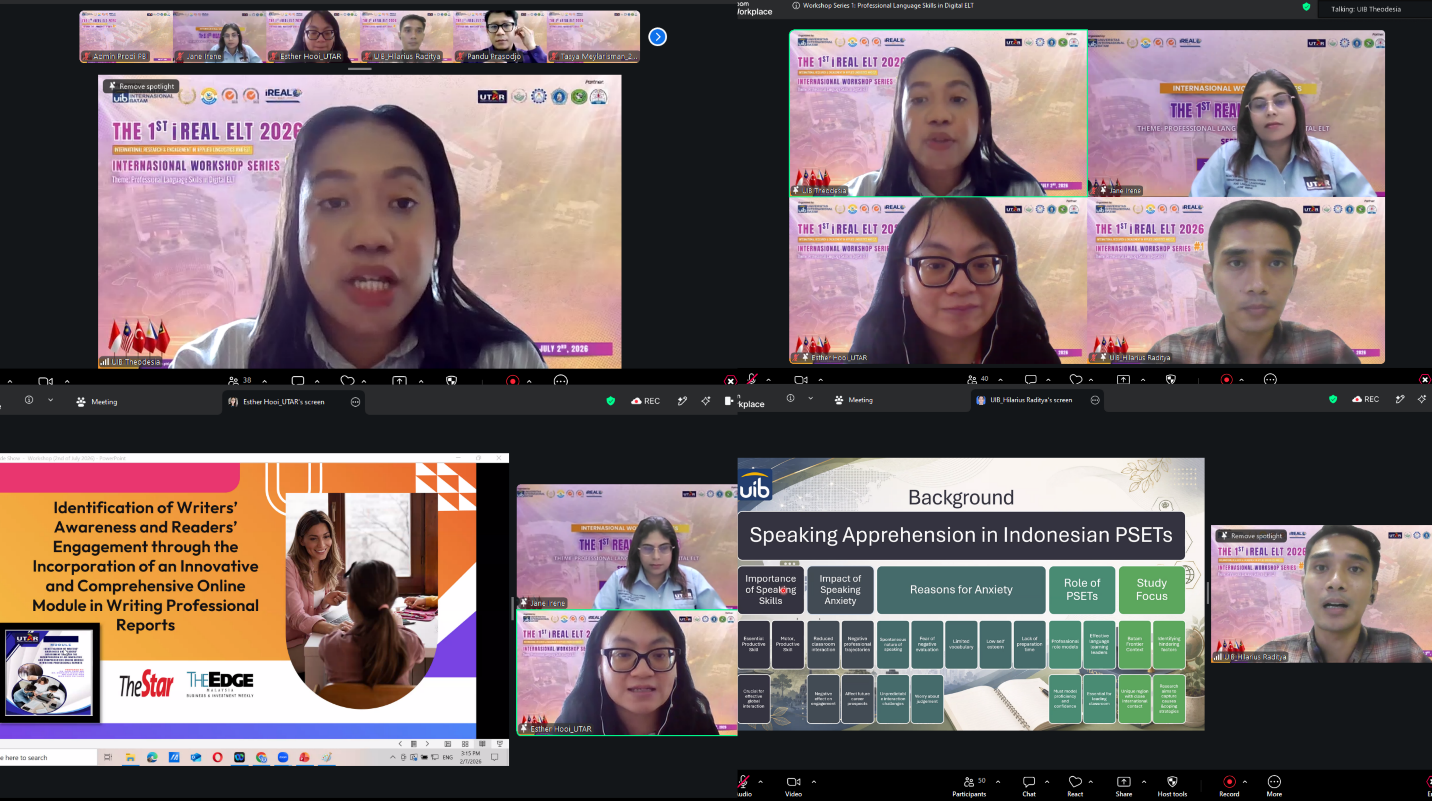Toggle the labeled Record button
The height and width of the screenshot is (801, 1432).
pos(1229,785)
